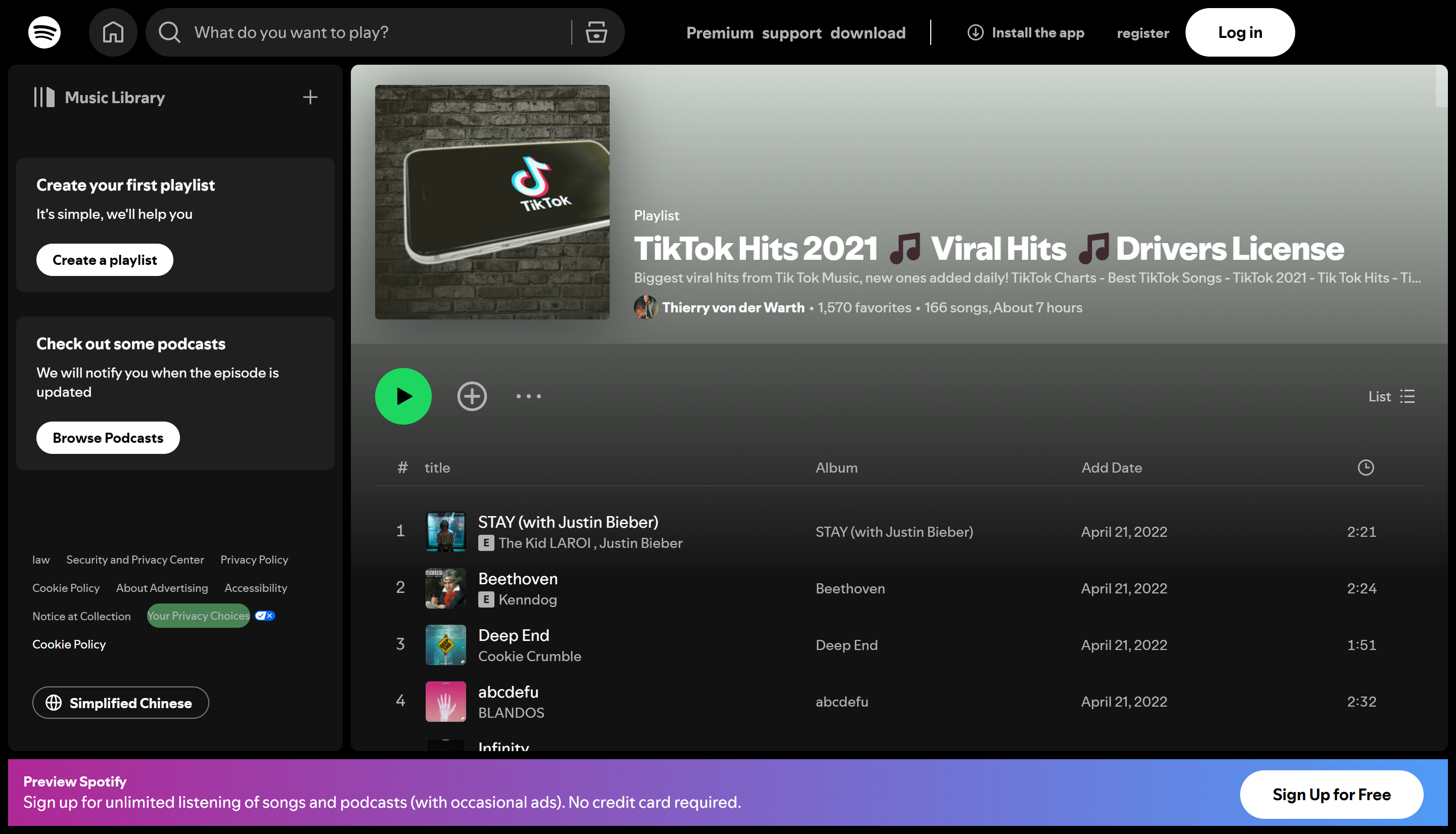
Task: Click the Music Library icon
Action: (x=44, y=98)
